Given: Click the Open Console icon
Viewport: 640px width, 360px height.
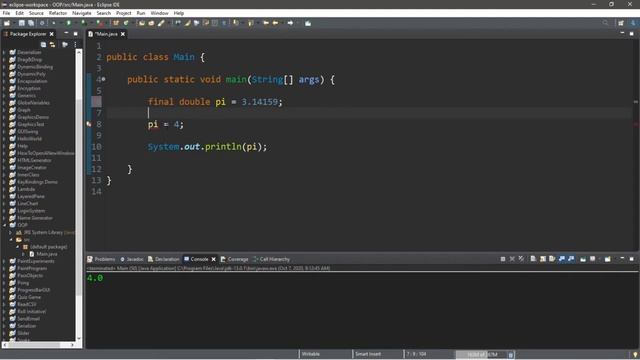Looking at the screenshot, I should [x=608, y=259].
